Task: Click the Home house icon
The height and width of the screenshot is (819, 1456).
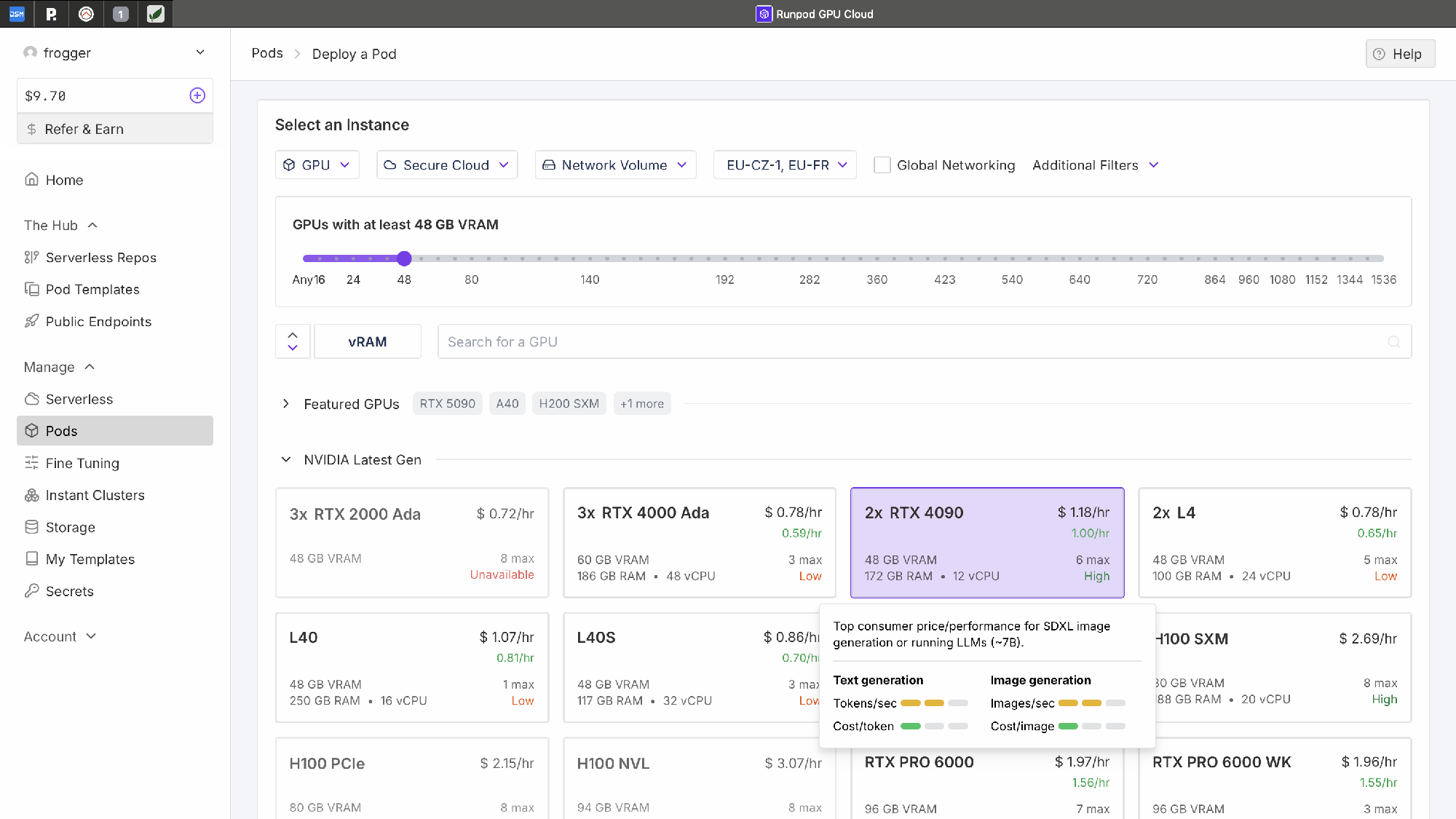Action: [x=31, y=179]
